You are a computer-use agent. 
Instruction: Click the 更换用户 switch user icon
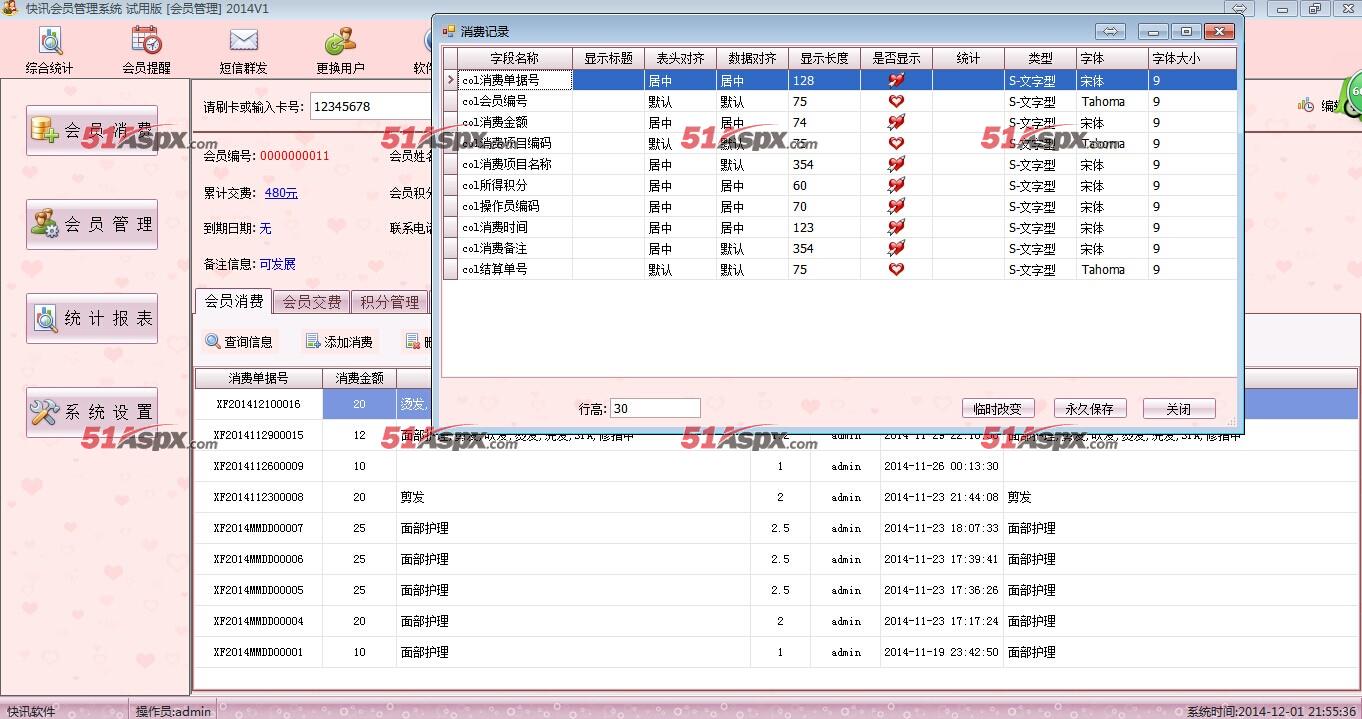click(340, 50)
